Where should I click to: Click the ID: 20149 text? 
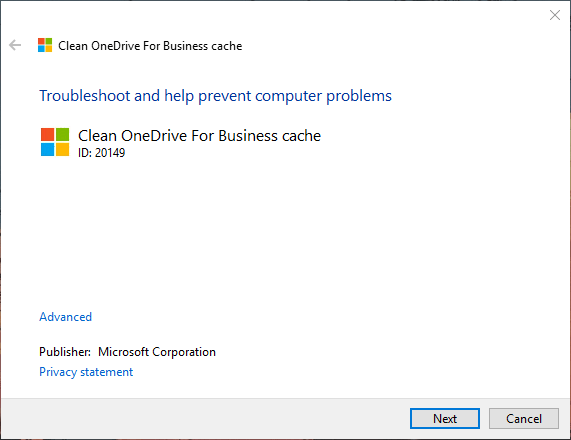pyautogui.click(x=101, y=153)
